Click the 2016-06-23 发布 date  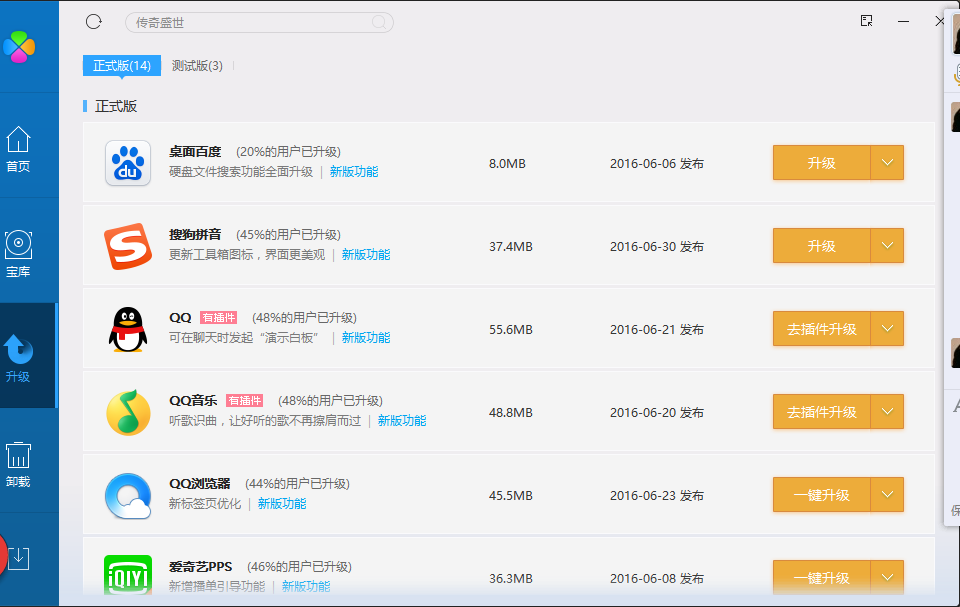(x=657, y=496)
